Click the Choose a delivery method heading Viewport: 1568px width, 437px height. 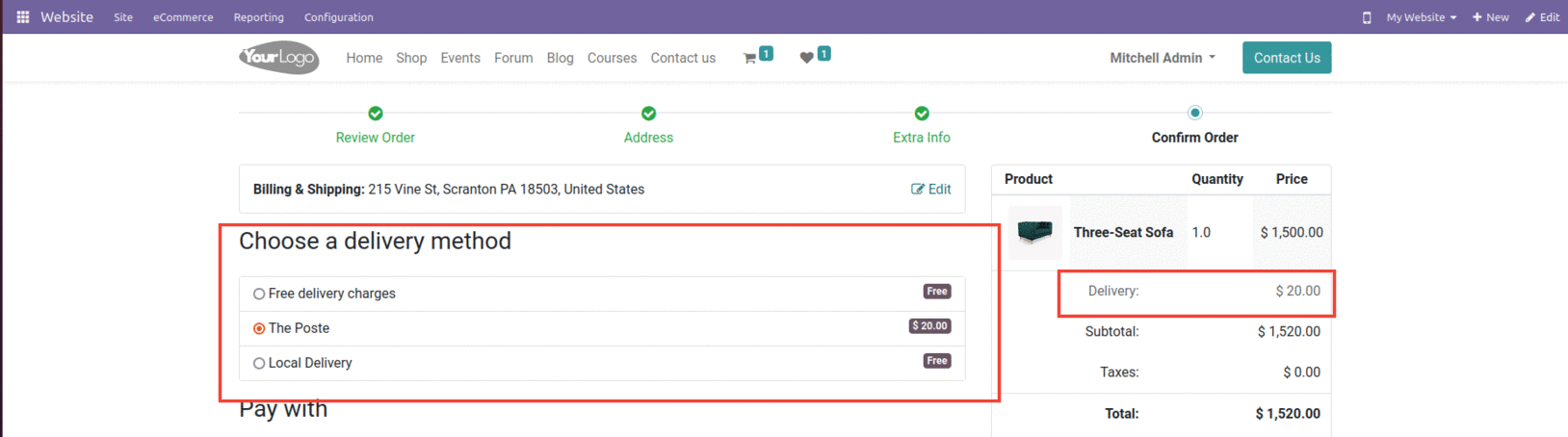[375, 241]
